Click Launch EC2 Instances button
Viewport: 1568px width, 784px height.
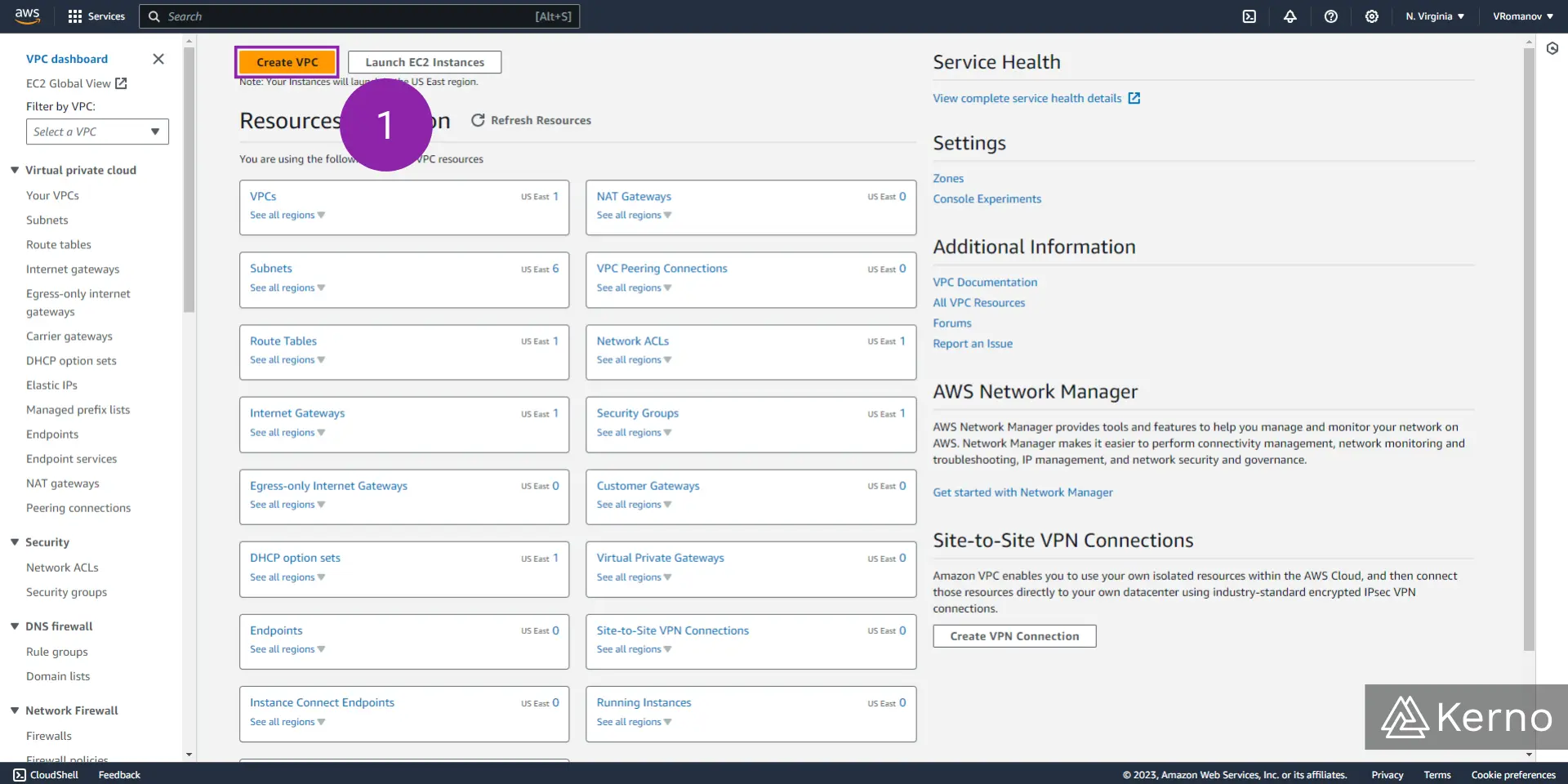[425, 62]
